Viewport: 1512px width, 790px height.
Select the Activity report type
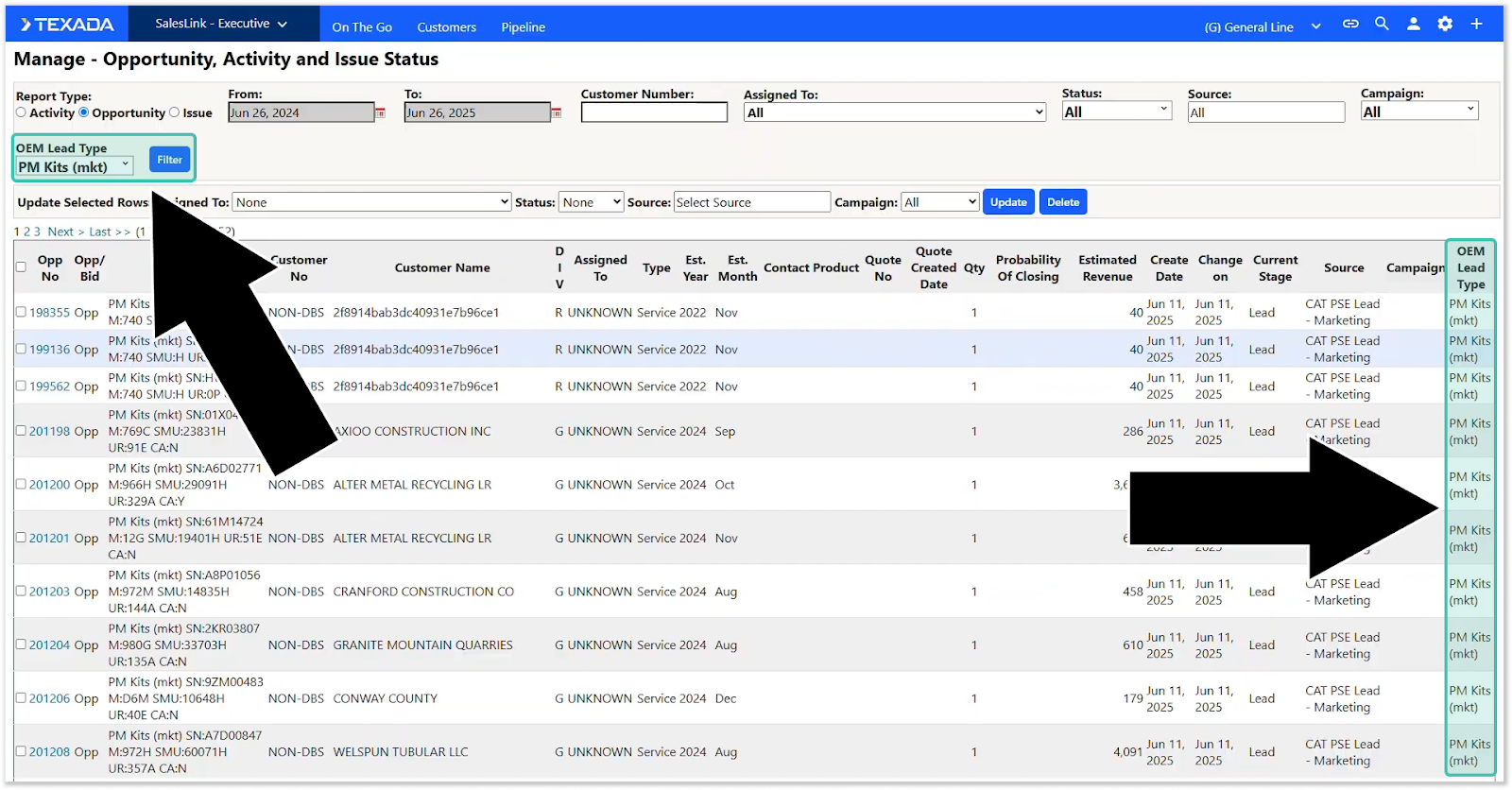pyautogui.click(x=21, y=112)
